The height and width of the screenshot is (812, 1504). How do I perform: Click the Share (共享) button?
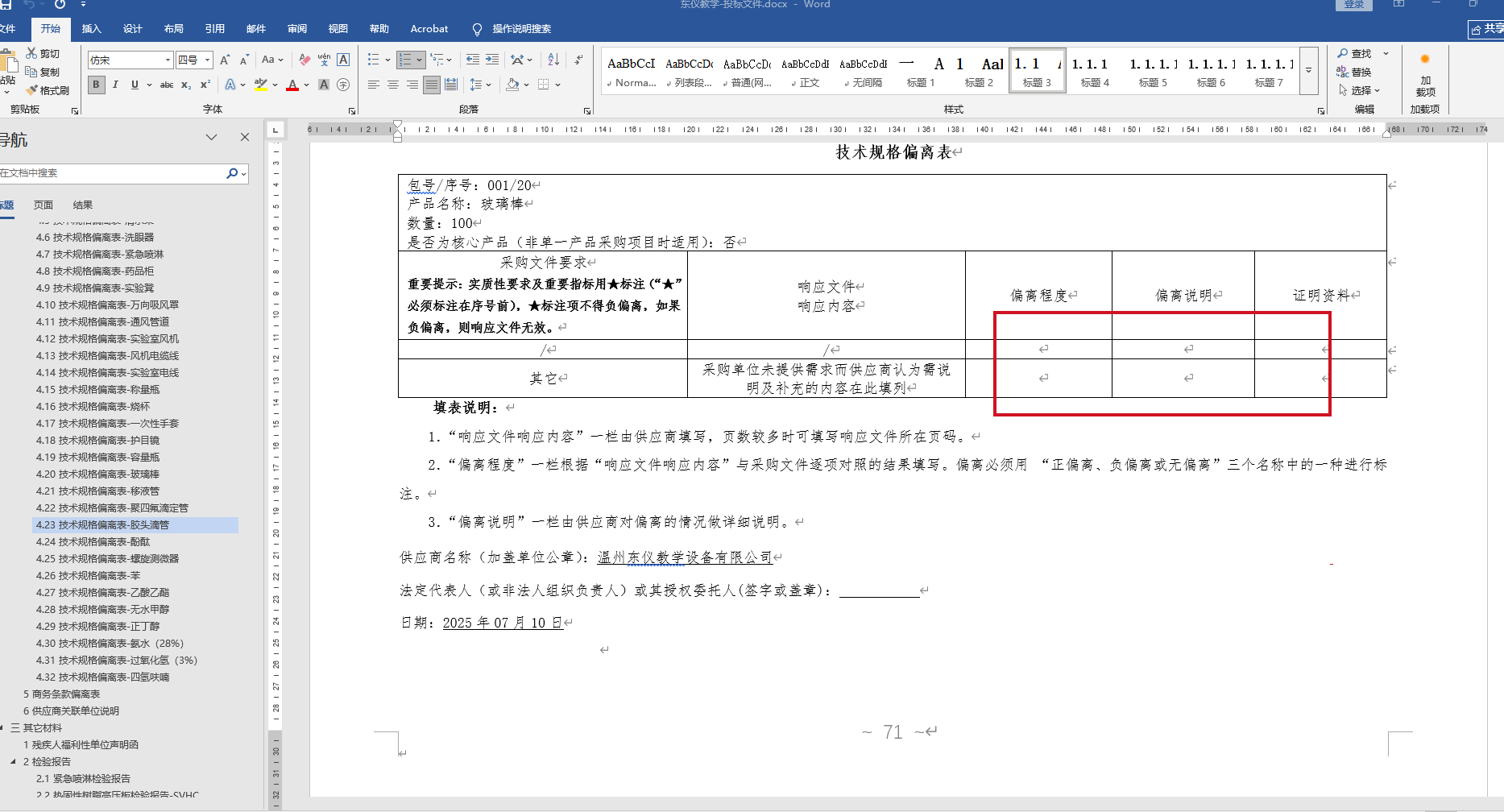pyautogui.click(x=1487, y=29)
